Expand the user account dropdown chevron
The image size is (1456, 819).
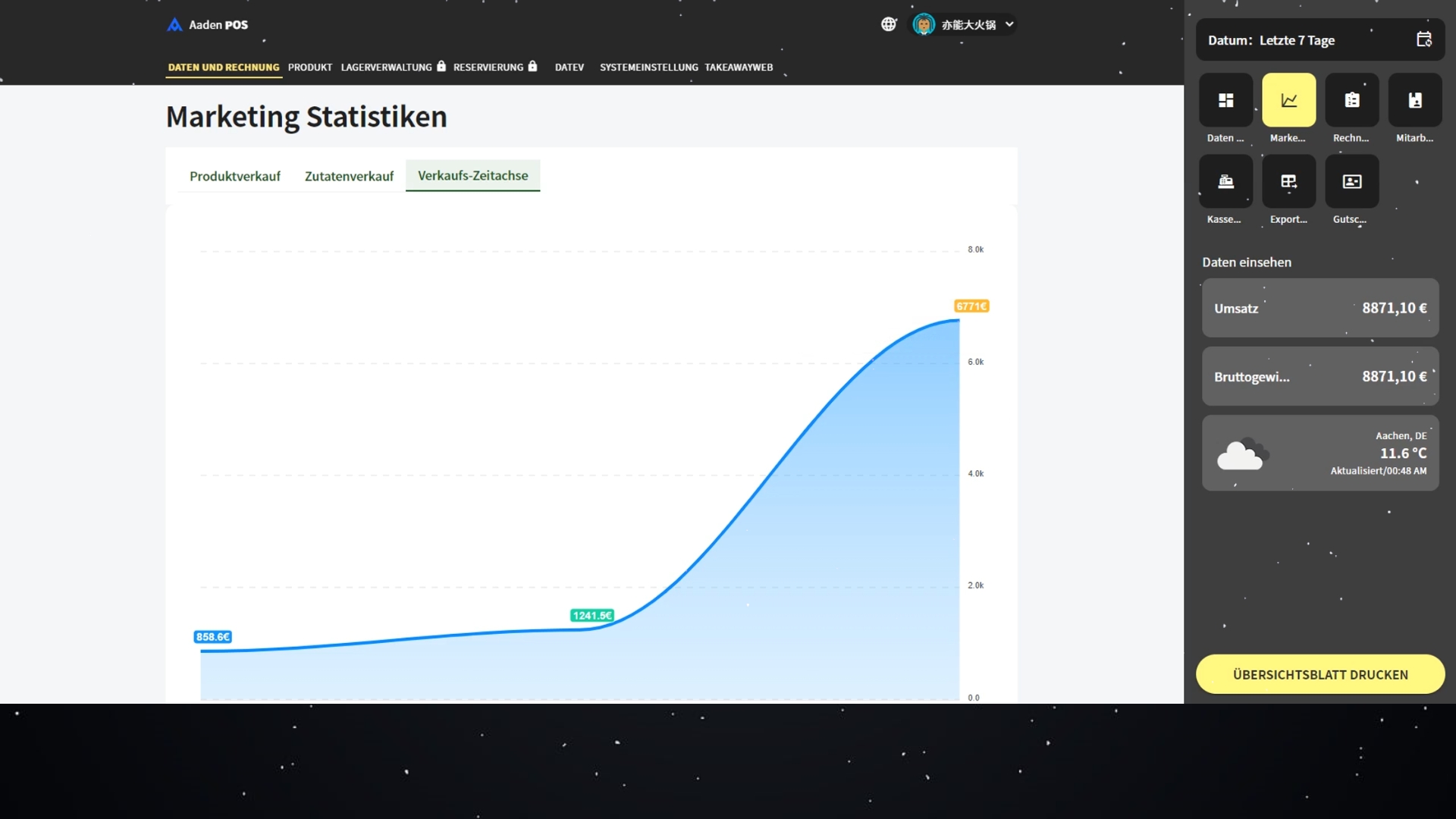click(x=1009, y=24)
